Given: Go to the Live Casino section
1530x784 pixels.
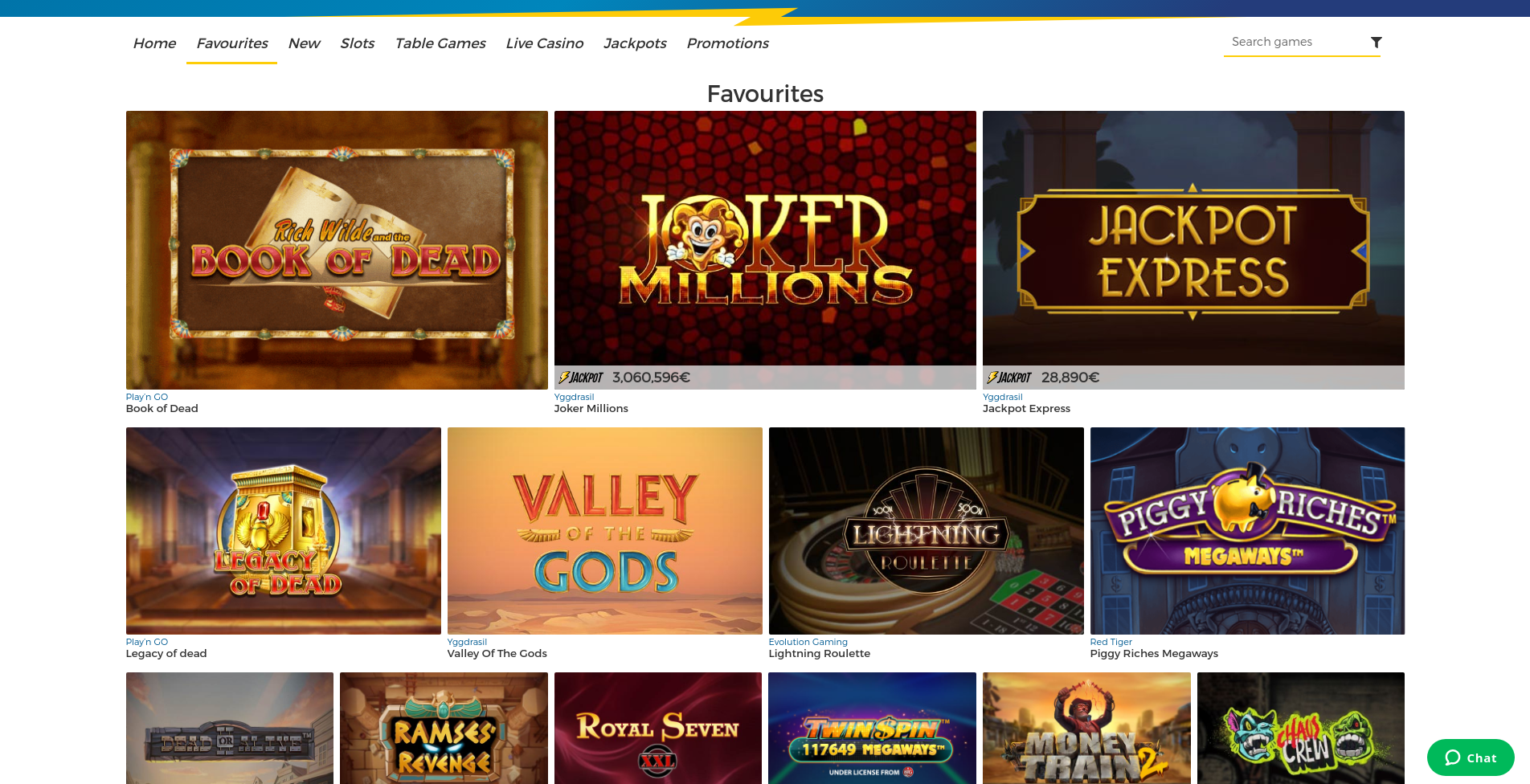Looking at the screenshot, I should point(544,43).
